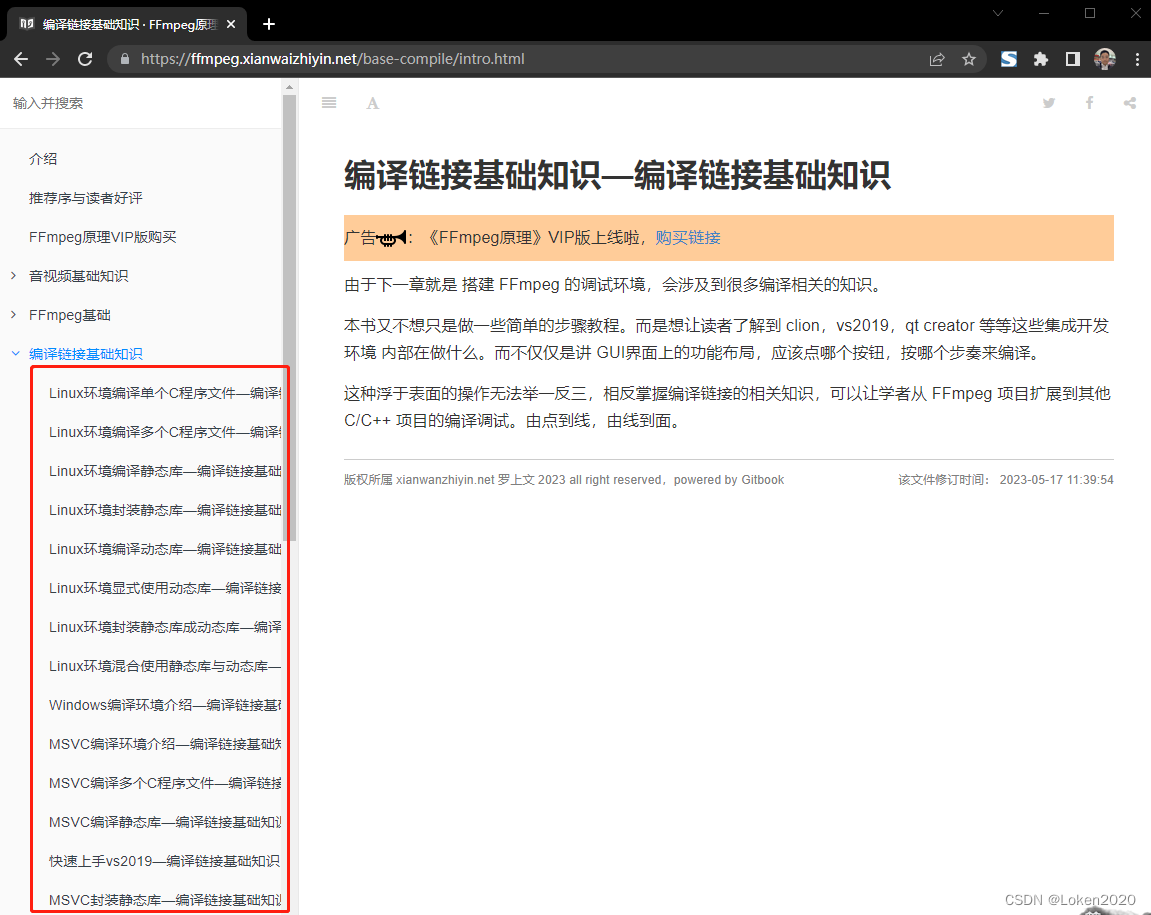Click the browser address bar URL
Image resolution: width=1151 pixels, height=915 pixels.
[333, 59]
